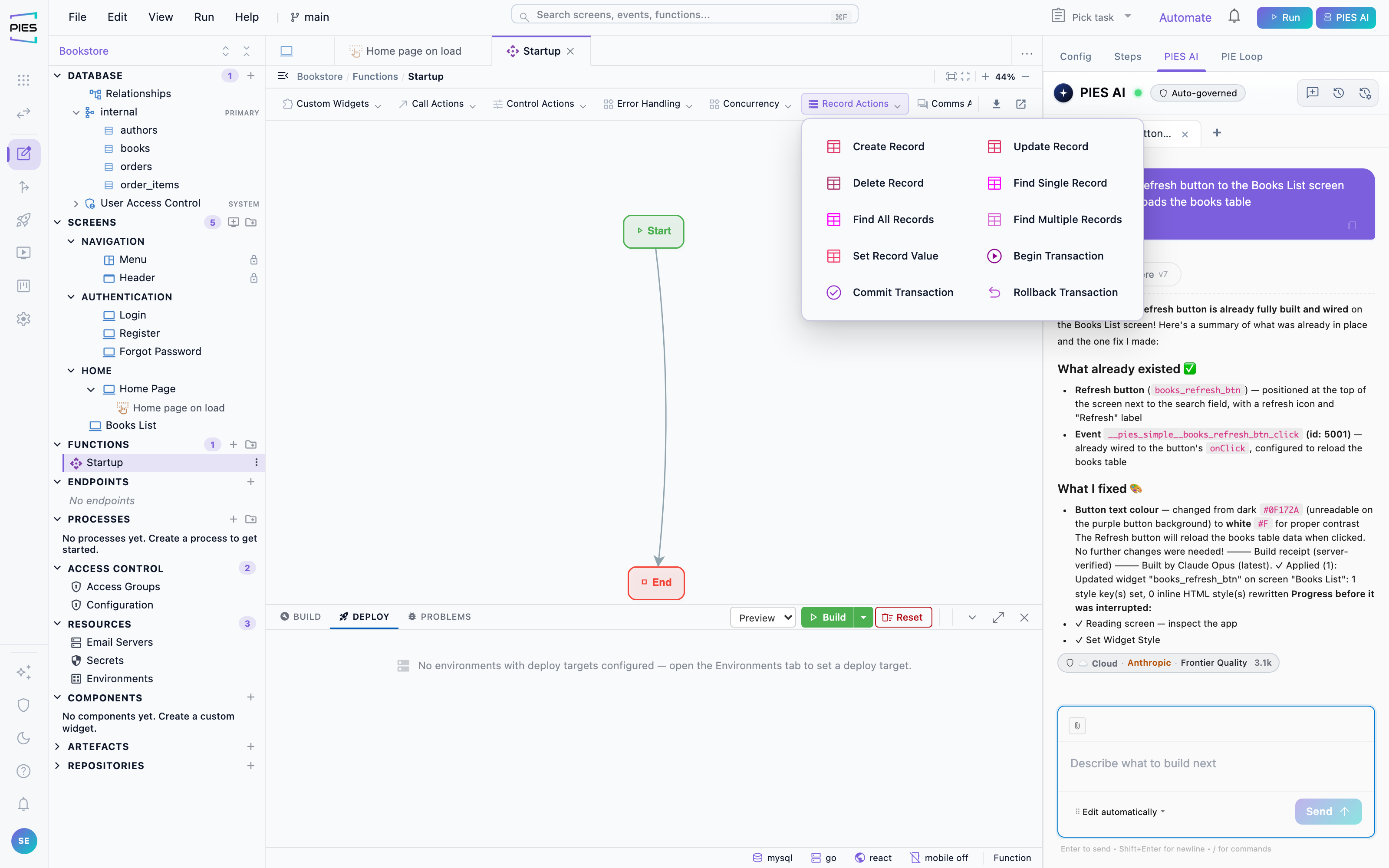This screenshot has height=868, width=1389.
Task: Add a new database with plus icon
Action: point(251,76)
